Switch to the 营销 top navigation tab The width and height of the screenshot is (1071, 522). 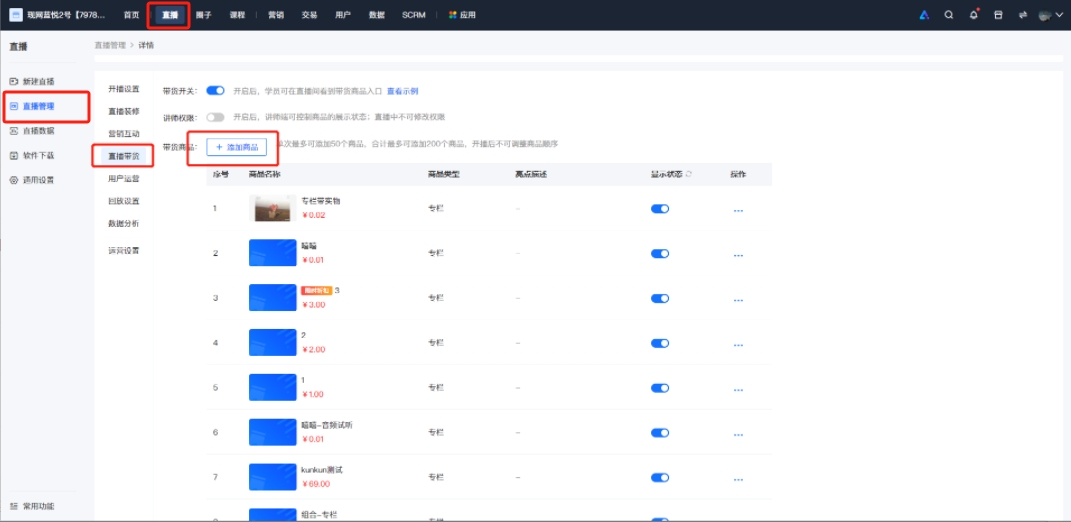(275, 15)
